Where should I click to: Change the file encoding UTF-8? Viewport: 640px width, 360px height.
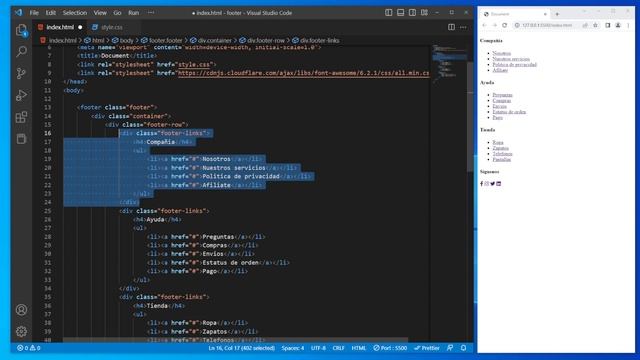[318, 348]
